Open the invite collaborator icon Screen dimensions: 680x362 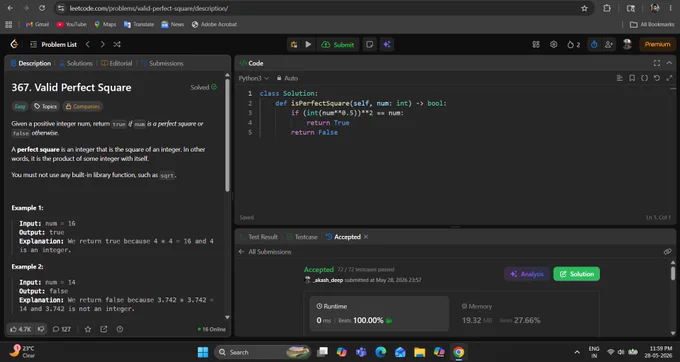click(x=609, y=44)
